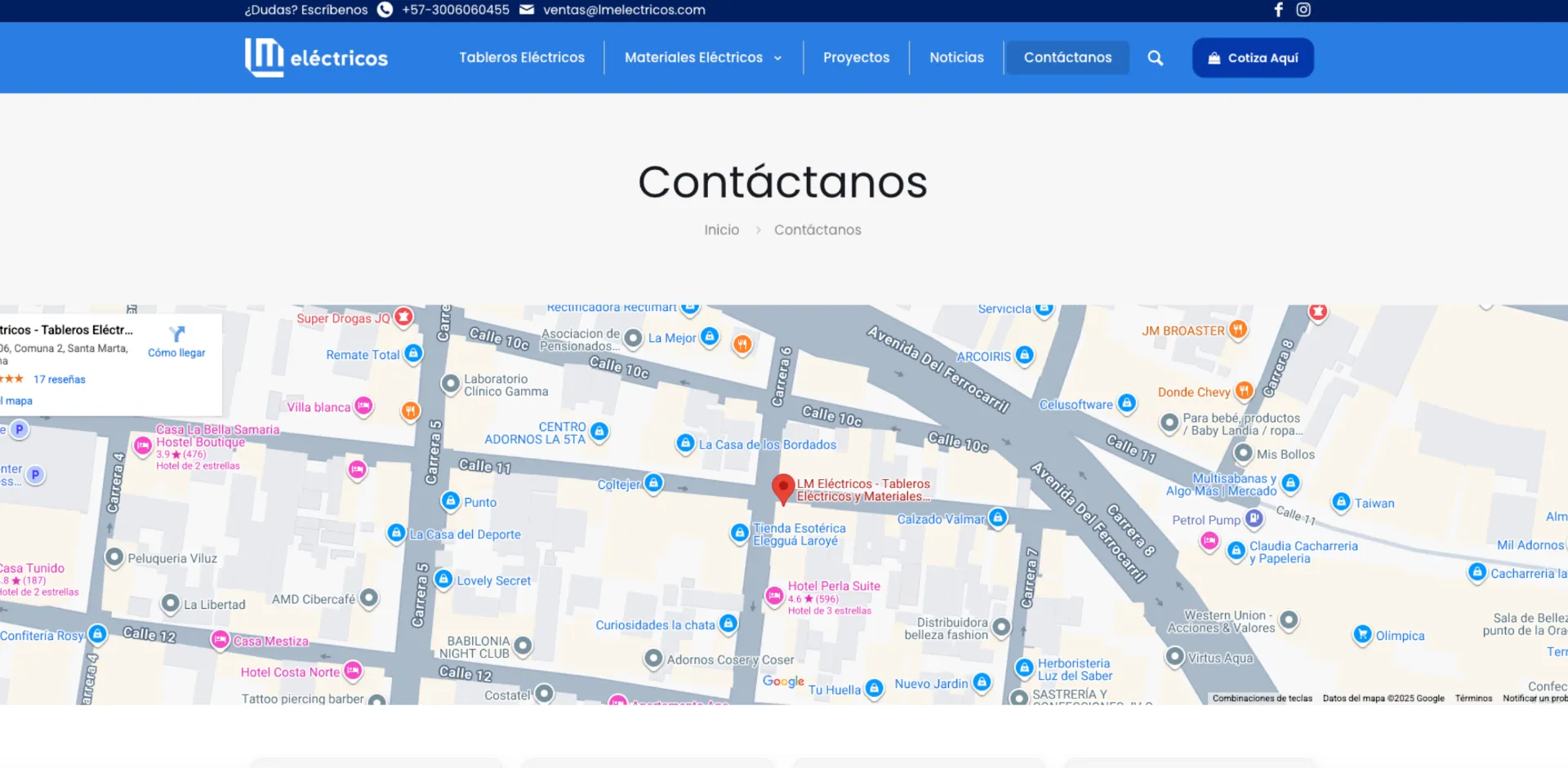The width and height of the screenshot is (1568, 768).
Task: Open the Noticias menu item
Action: coord(956,58)
